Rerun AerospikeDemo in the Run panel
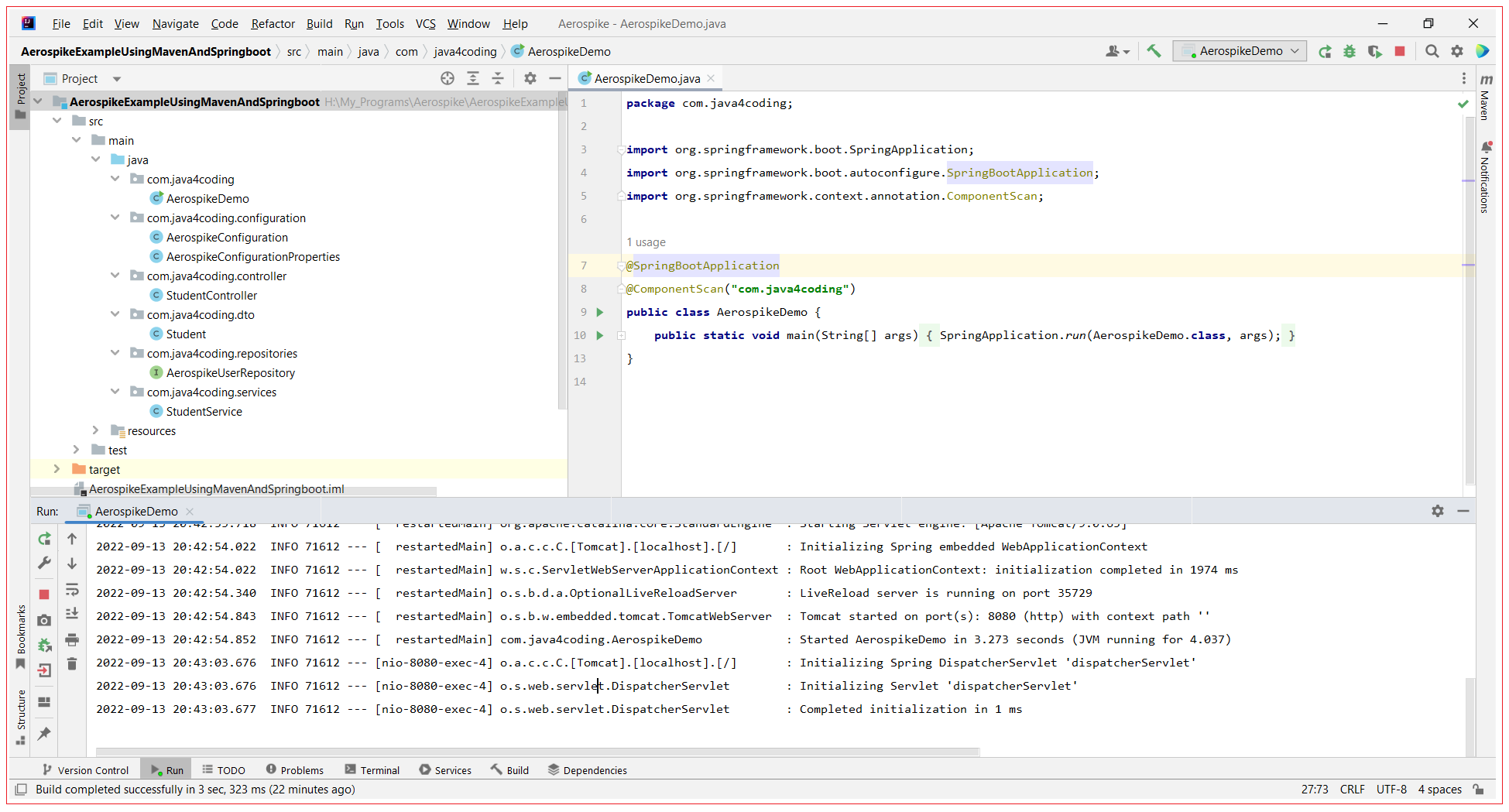The height and width of the screenshot is (812, 1509). (x=44, y=539)
